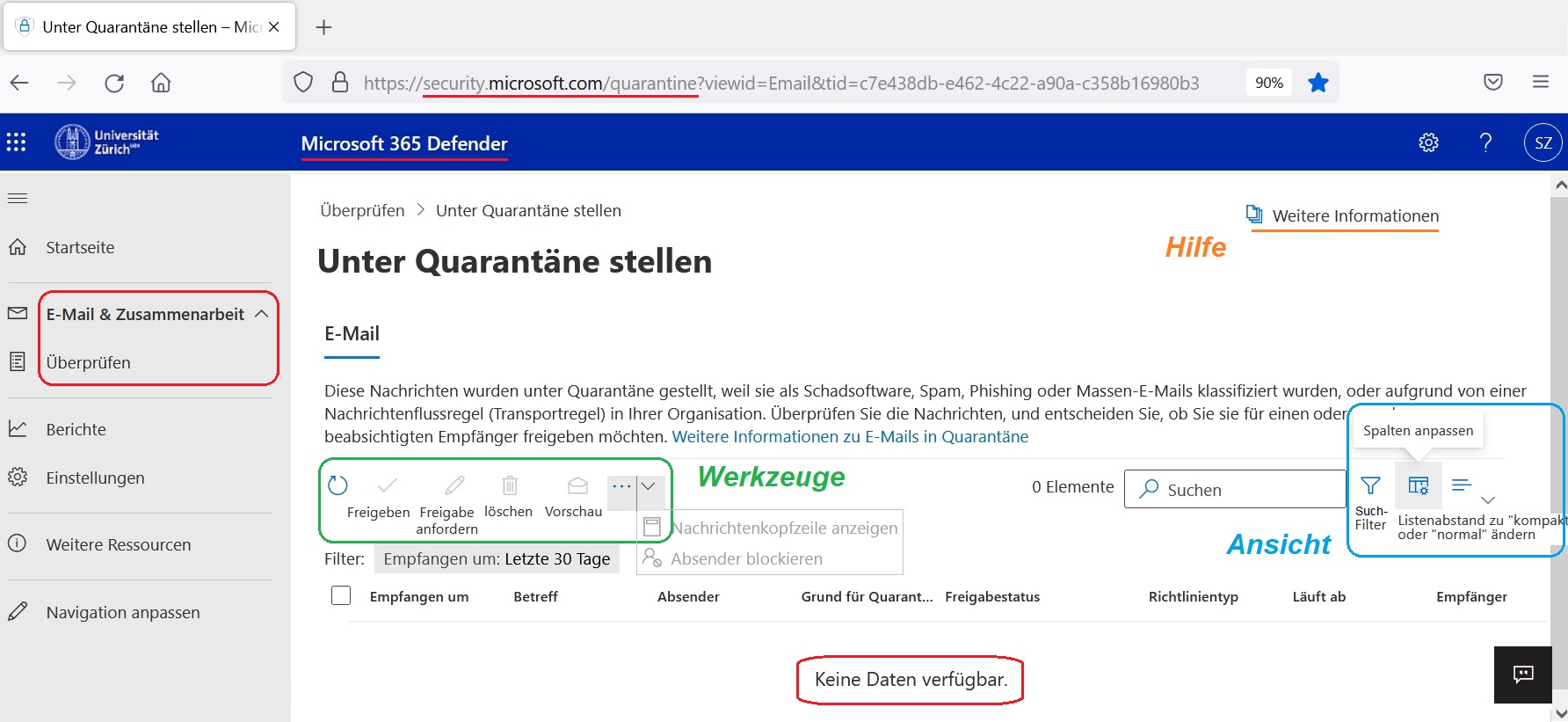This screenshot has height=722, width=1568.
Task: Click into the Suchen search field
Action: coord(1235,489)
